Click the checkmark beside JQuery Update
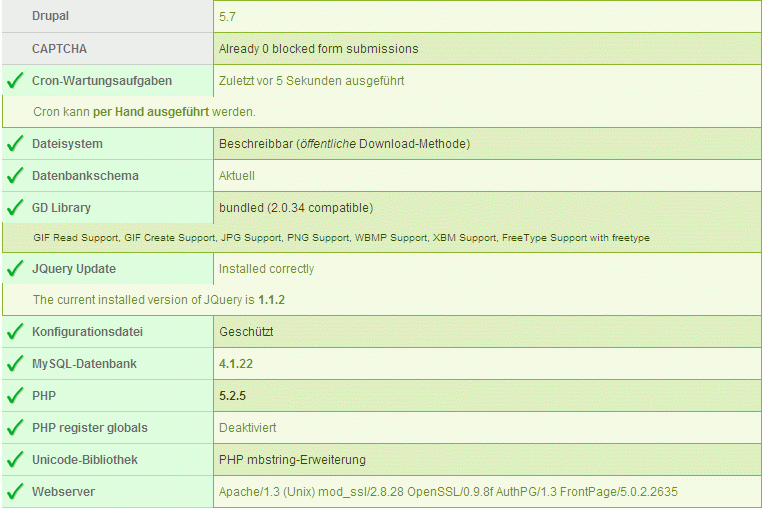 [x=16, y=268]
